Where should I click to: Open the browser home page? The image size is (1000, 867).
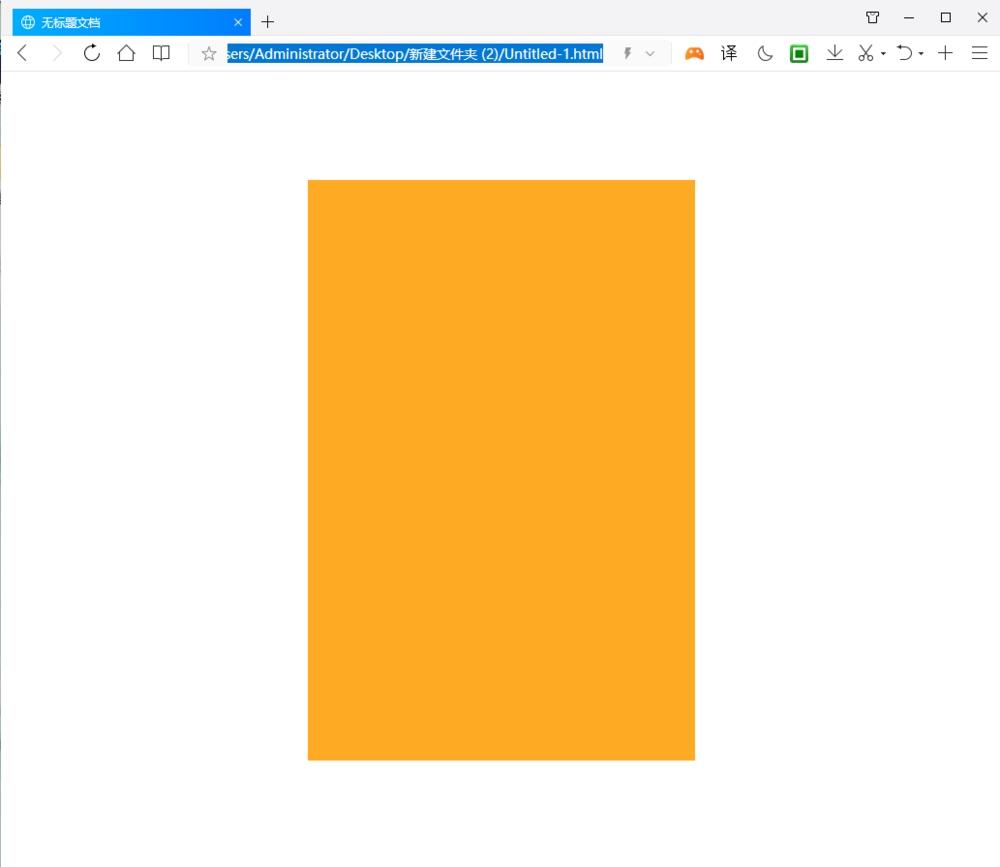[x=126, y=53]
